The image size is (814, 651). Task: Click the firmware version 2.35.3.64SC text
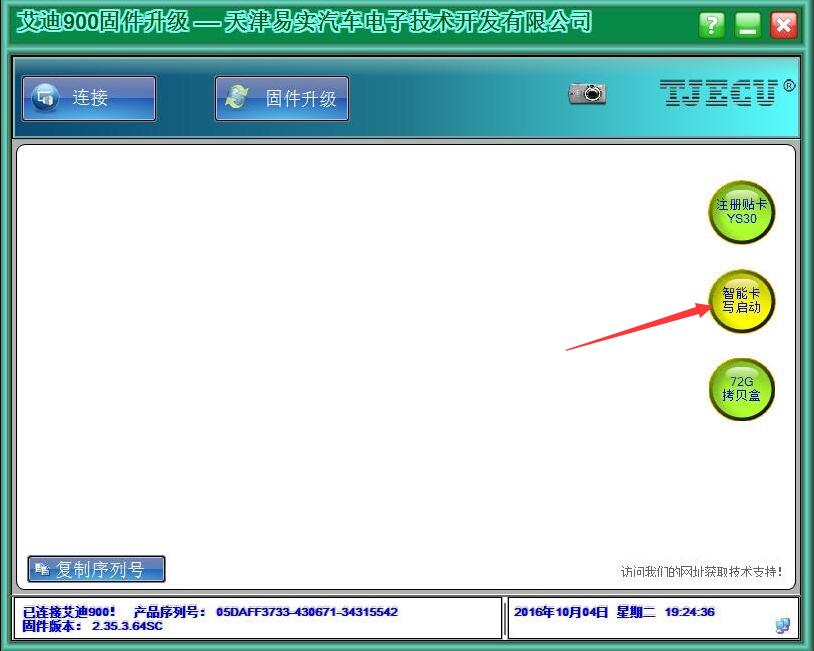127,626
